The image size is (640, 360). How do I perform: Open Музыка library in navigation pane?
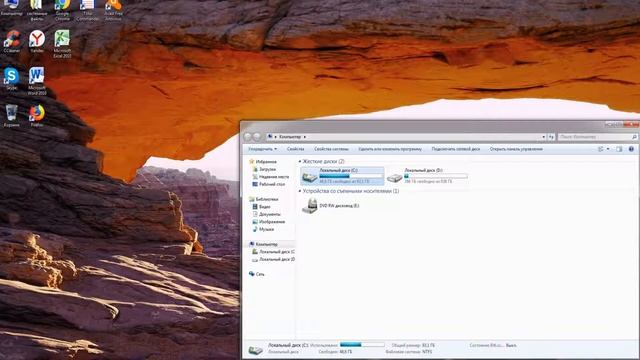tap(263, 229)
